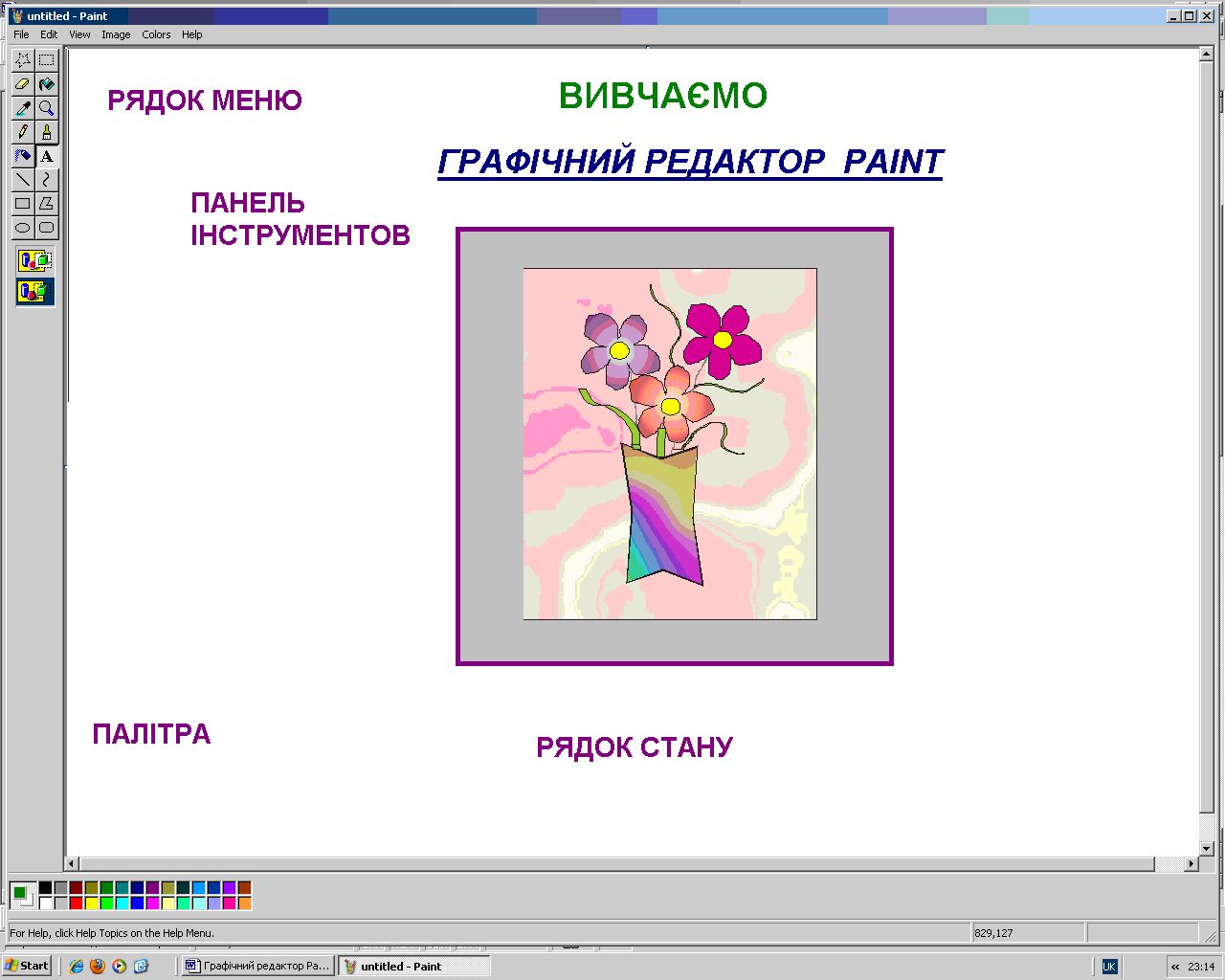Click the vertical scrollbar down arrow
Screen dimensions: 1225x980
click(1207, 848)
